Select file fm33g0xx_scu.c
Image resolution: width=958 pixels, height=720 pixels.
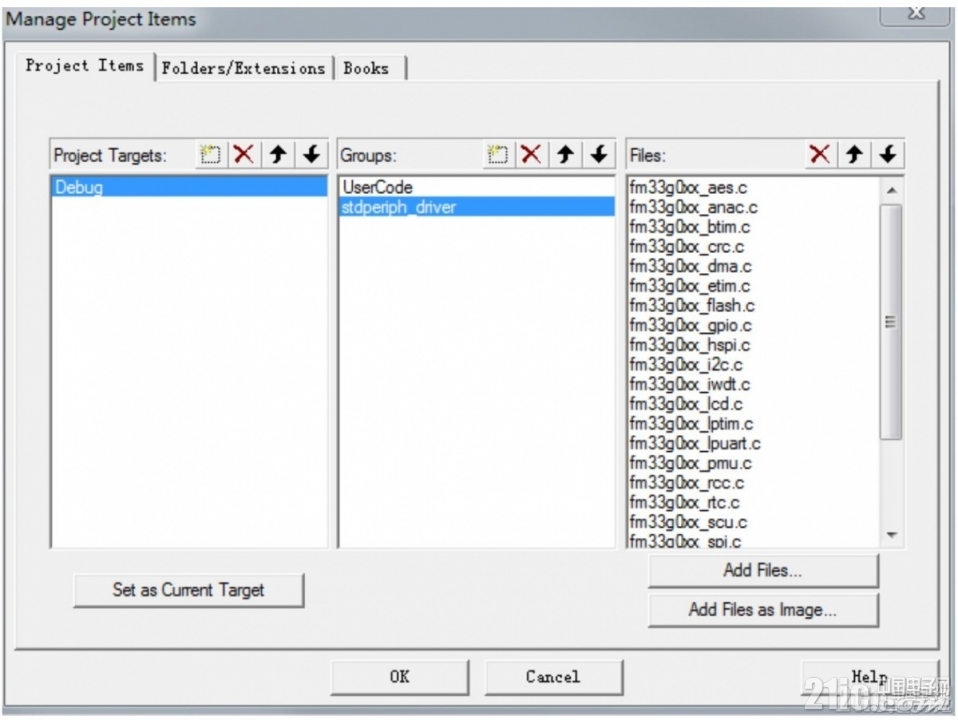point(689,522)
